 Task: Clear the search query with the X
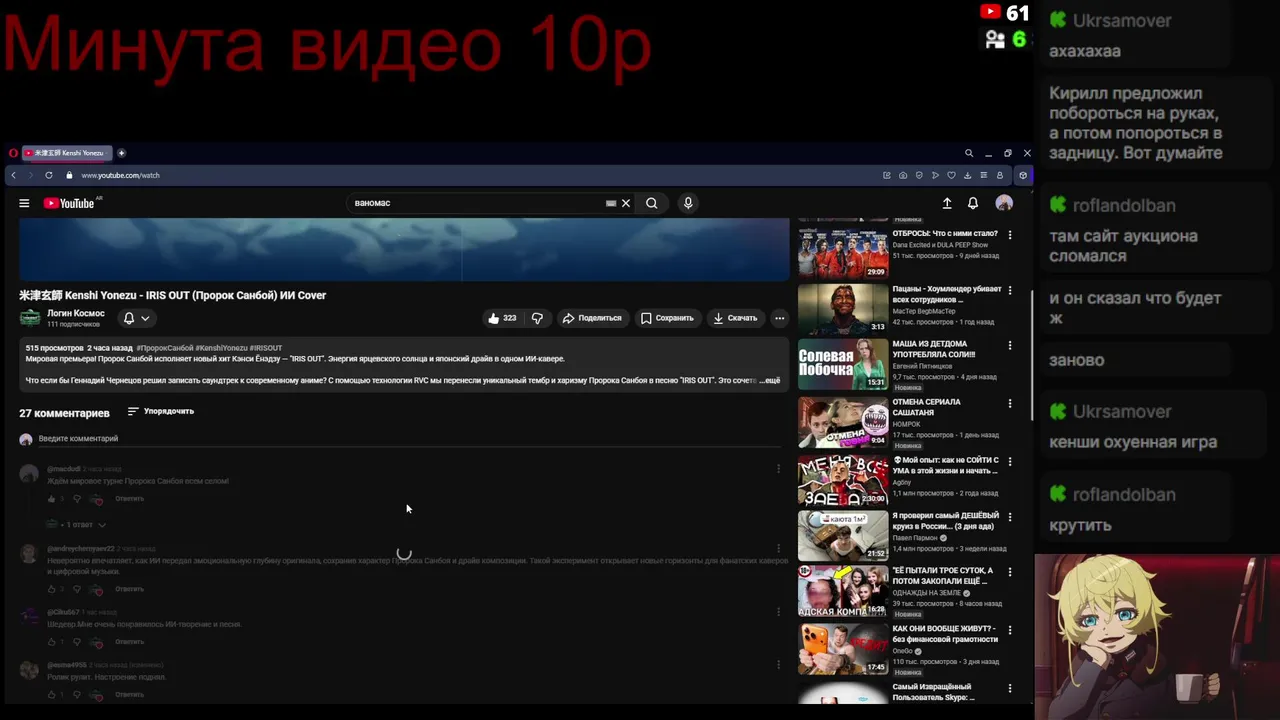626,203
